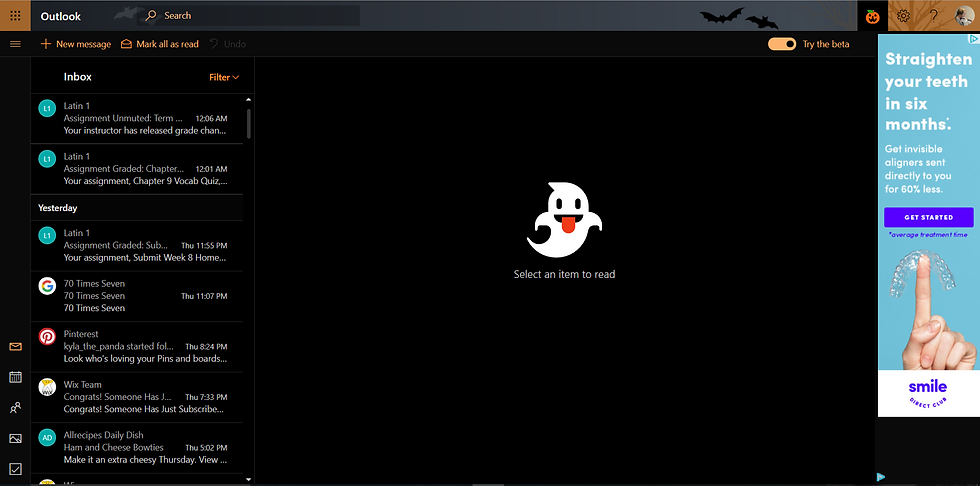Click the smile Direct Club ad logo
The height and width of the screenshot is (486, 980).
click(928, 394)
